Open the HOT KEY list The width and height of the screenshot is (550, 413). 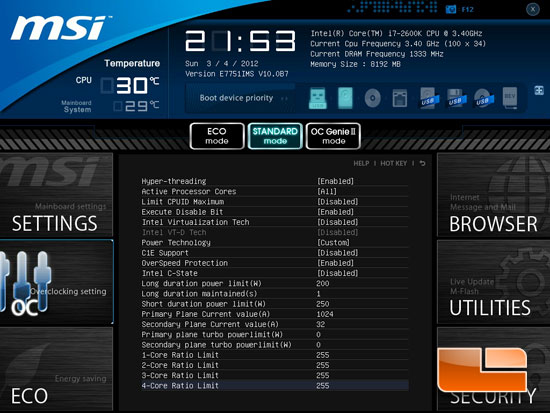(394, 164)
